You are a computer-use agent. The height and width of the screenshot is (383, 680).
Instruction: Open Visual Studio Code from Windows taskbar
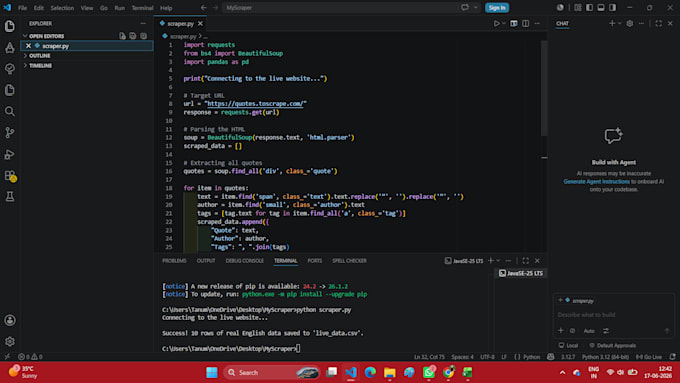click(x=351, y=373)
